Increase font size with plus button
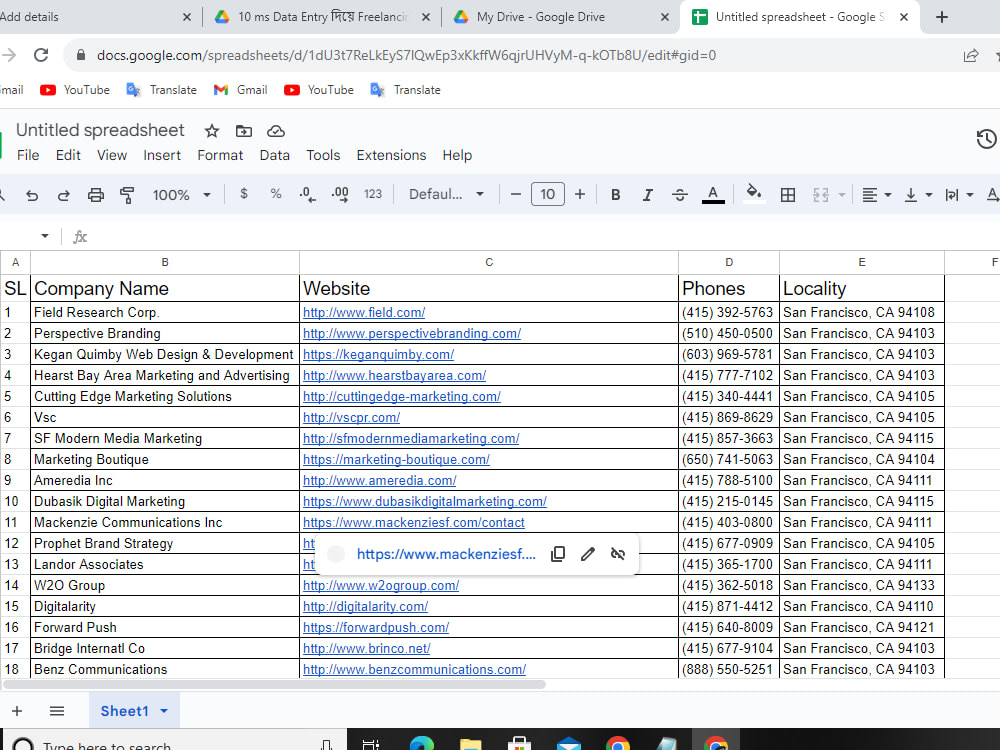The image size is (1000, 750). click(580, 194)
